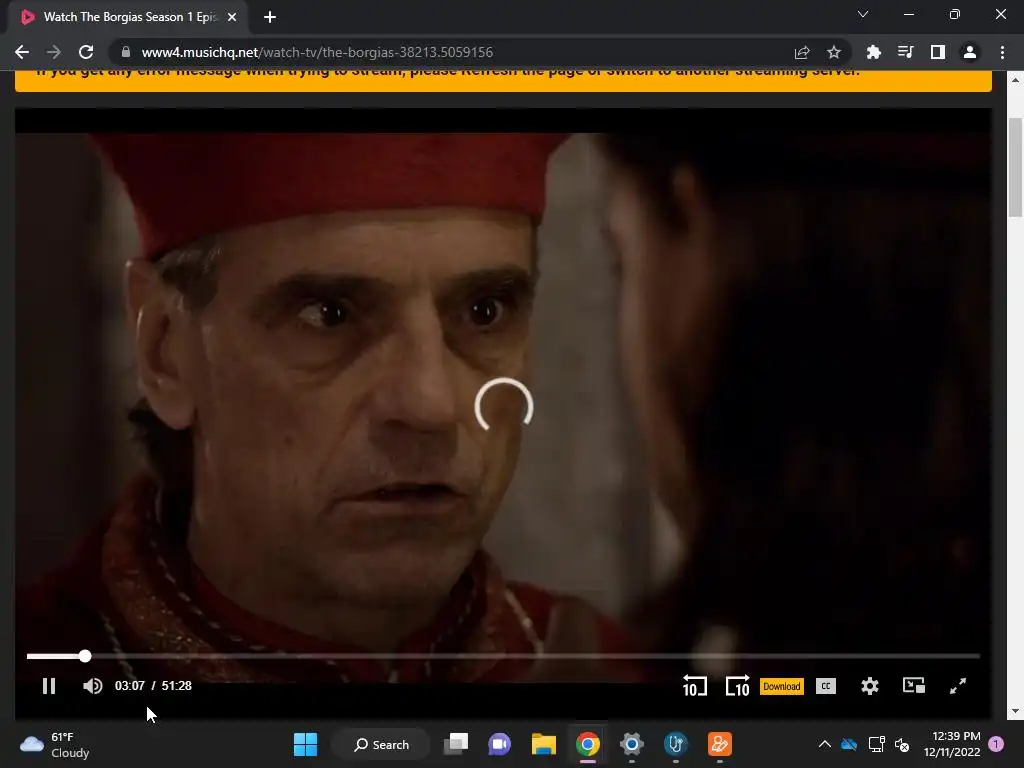This screenshot has height=768, width=1024.
Task: Share this page icon
Action: [x=802, y=52]
